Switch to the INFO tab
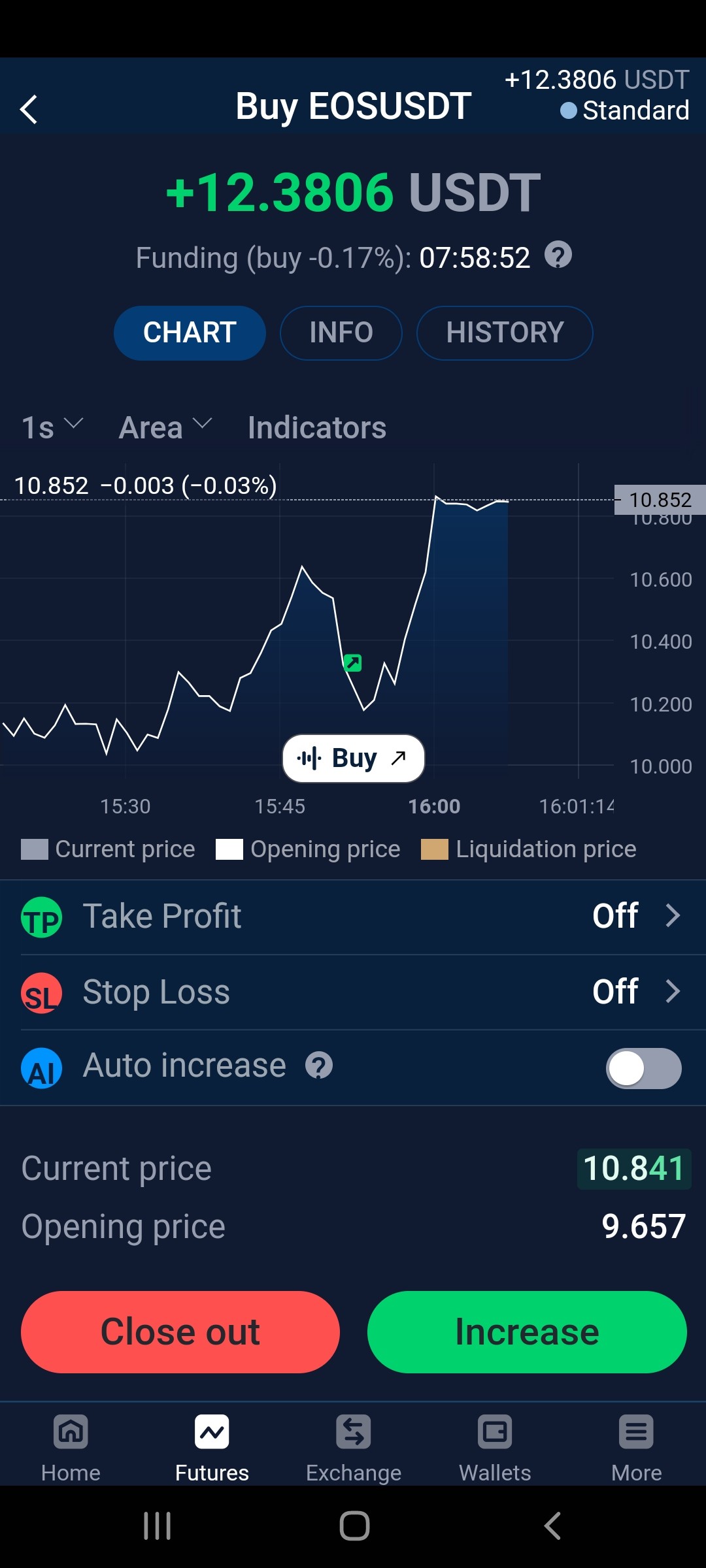Viewport: 706px width, 1568px height. point(341,333)
